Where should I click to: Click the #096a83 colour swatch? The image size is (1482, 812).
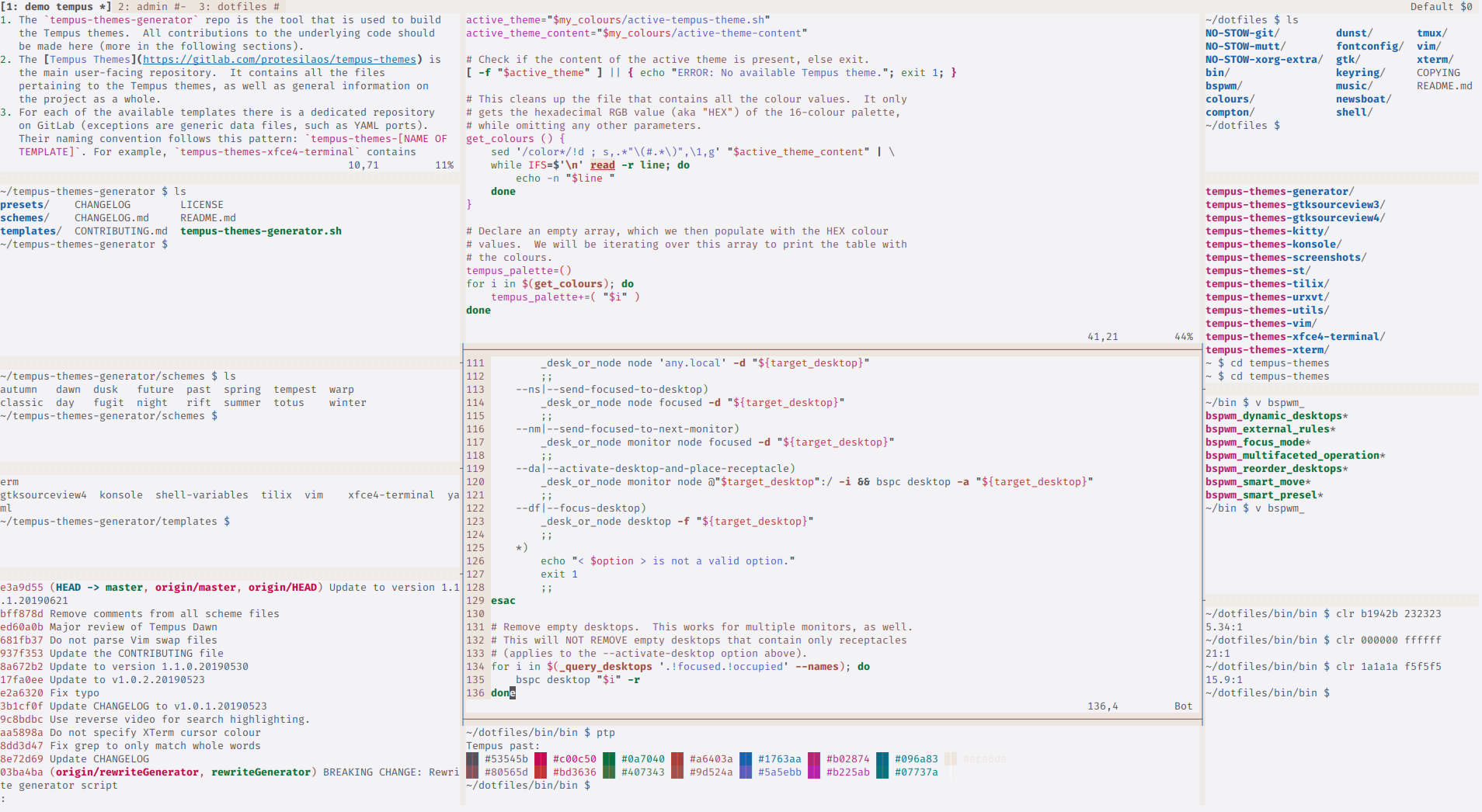pos(882,758)
